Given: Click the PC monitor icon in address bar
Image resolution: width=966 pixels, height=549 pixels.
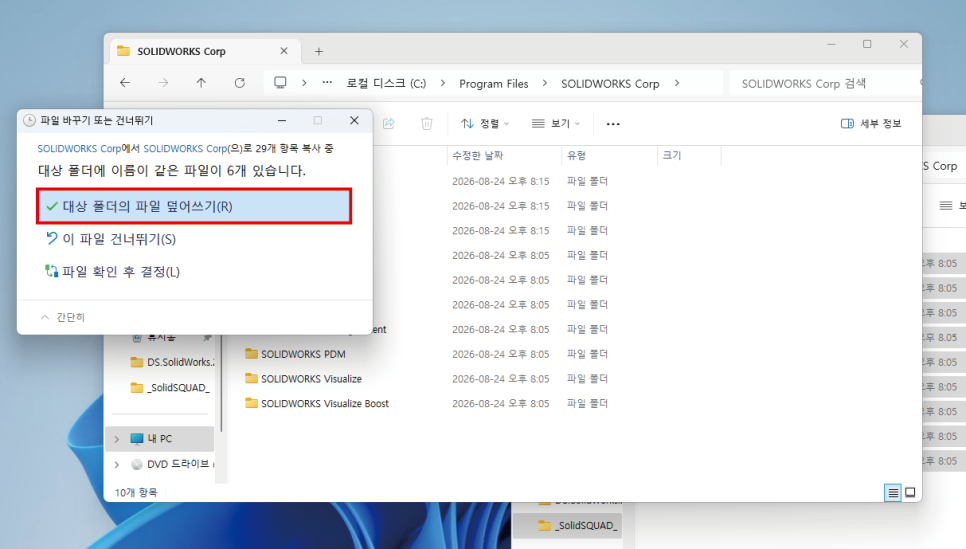Looking at the screenshot, I should coord(280,83).
